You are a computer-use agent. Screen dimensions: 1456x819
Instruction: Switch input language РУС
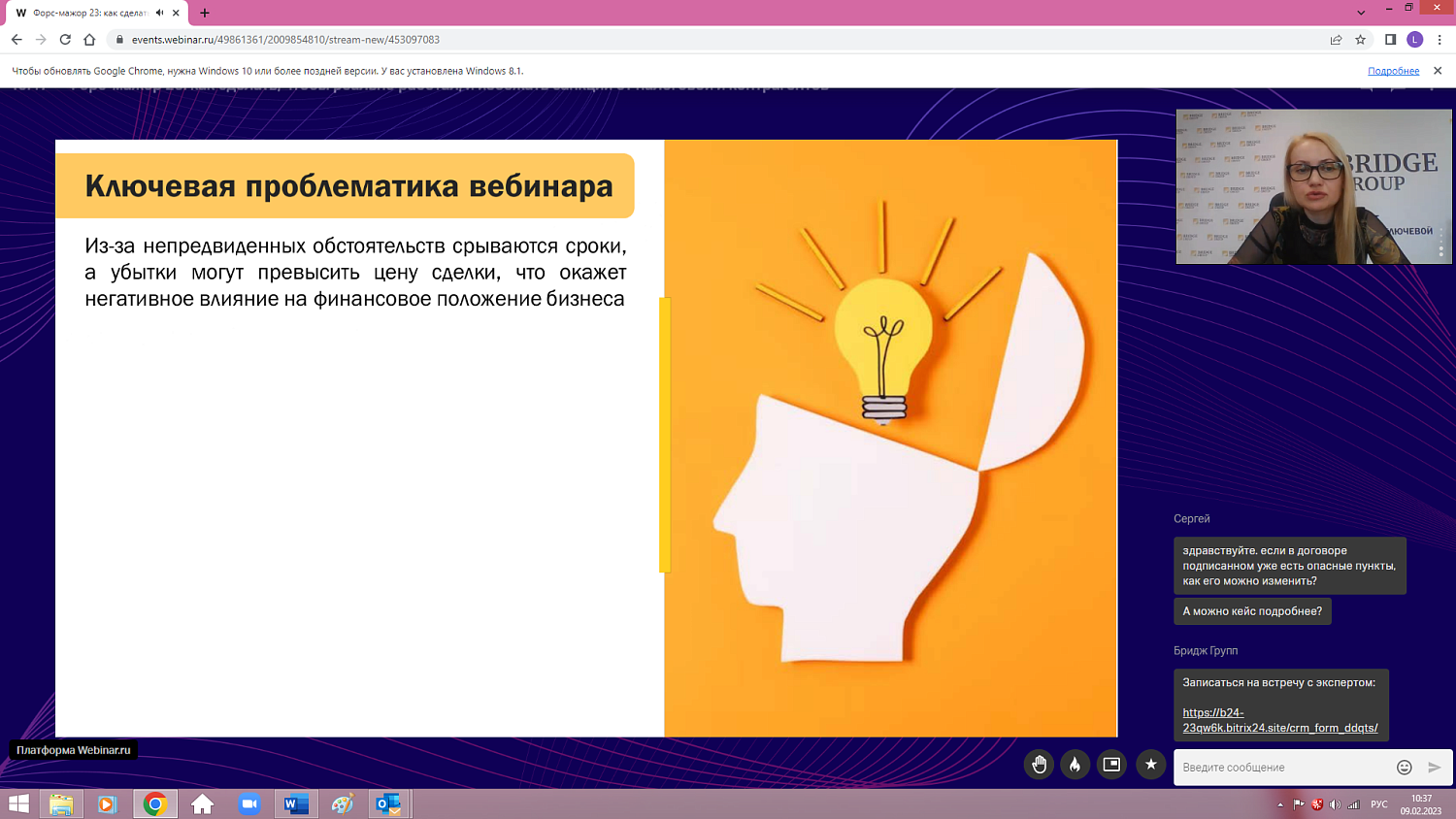pyautogui.click(x=1379, y=804)
